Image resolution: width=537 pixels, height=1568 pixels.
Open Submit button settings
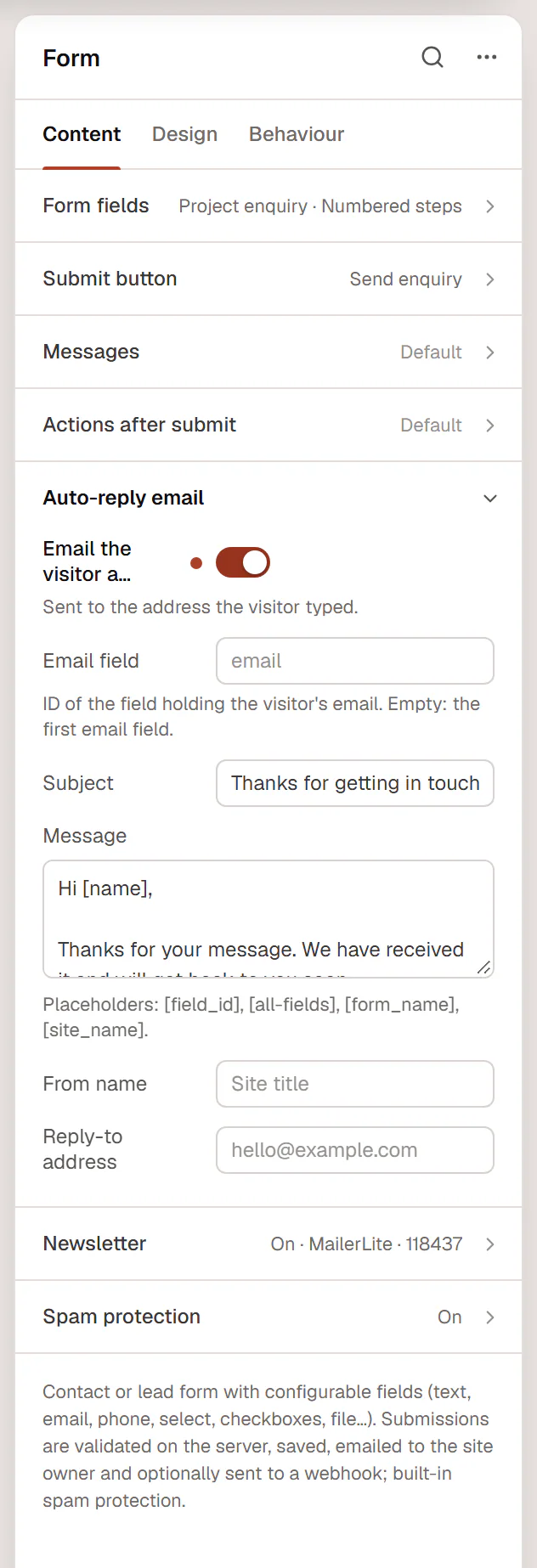tap(268, 279)
